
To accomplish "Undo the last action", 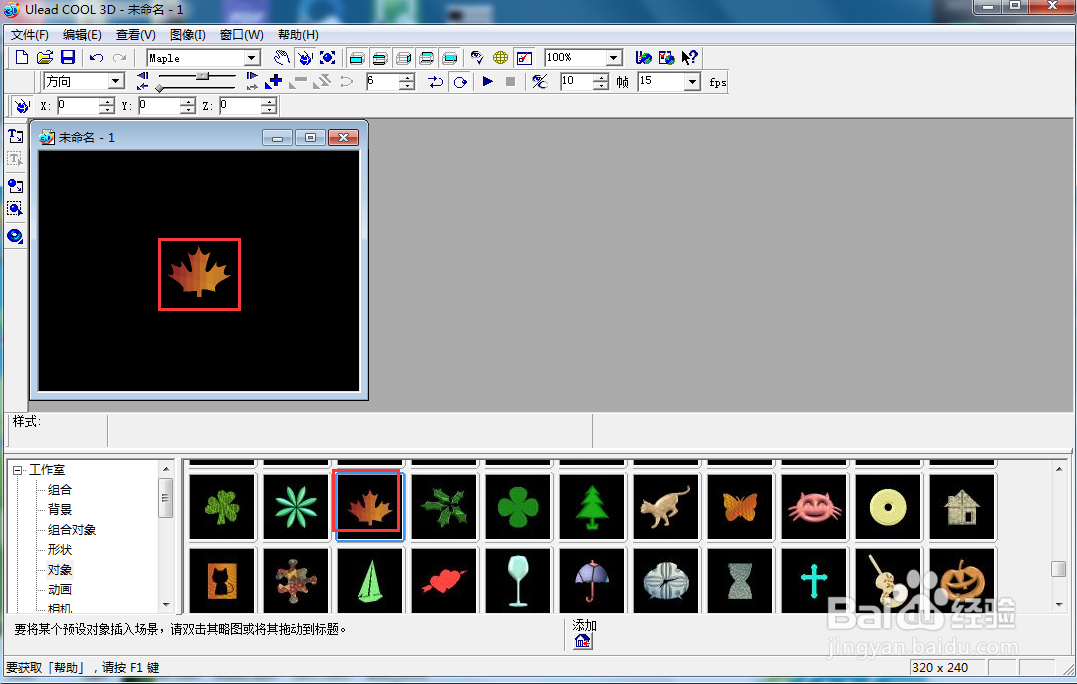I will [x=97, y=58].
